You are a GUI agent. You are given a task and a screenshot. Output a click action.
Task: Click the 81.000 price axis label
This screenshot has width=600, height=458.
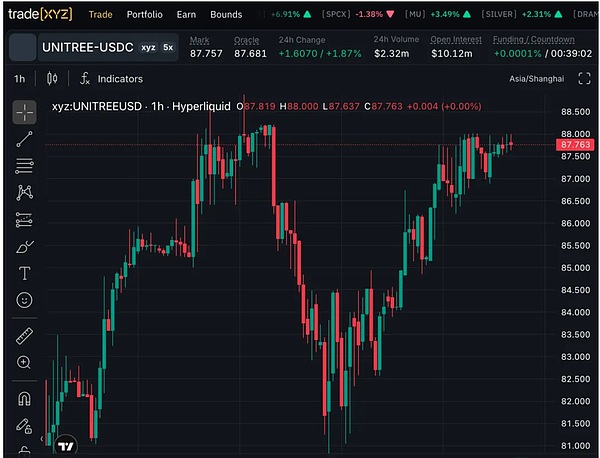click(576, 446)
